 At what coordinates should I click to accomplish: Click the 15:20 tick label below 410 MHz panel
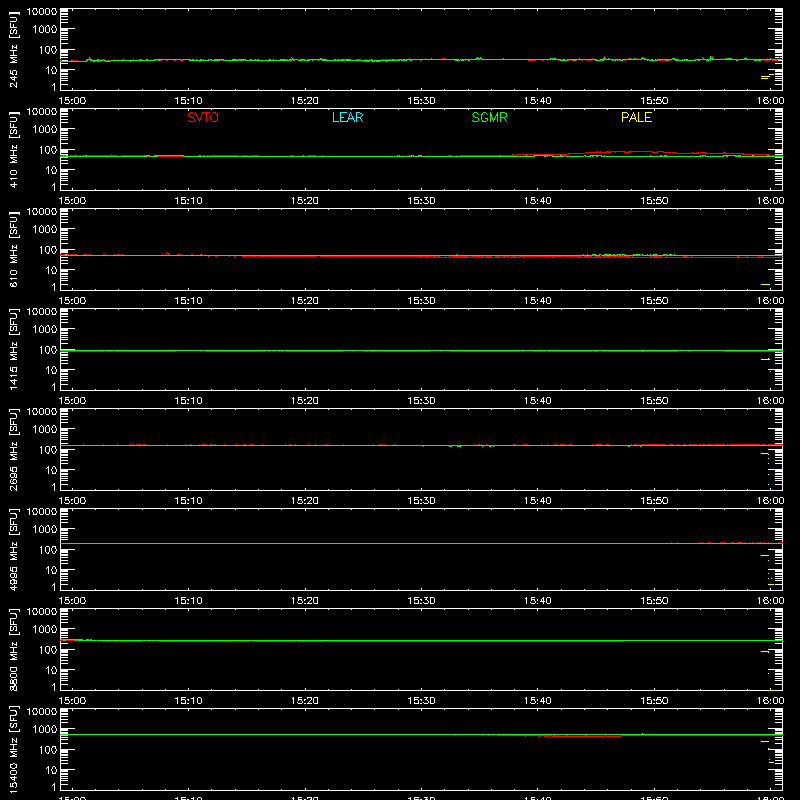pyautogui.click(x=305, y=201)
